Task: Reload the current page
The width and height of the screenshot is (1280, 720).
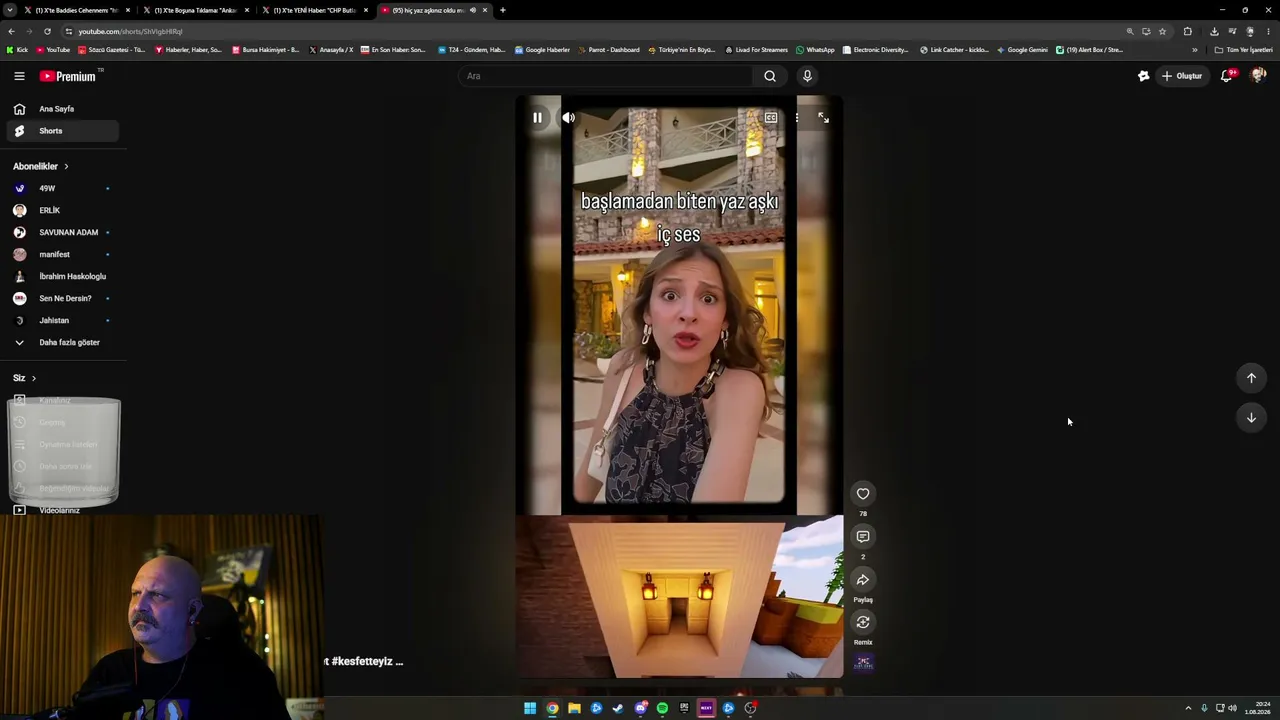Action: click(47, 31)
